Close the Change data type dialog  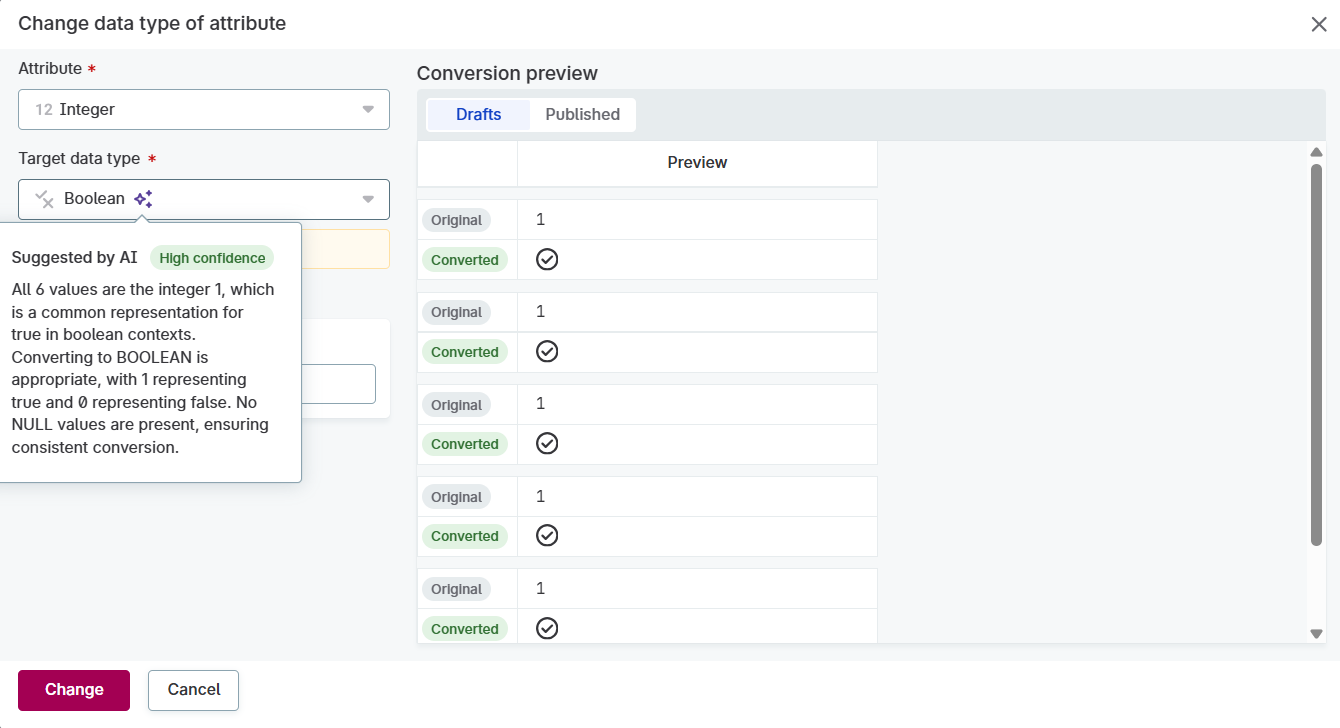click(x=1318, y=24)
